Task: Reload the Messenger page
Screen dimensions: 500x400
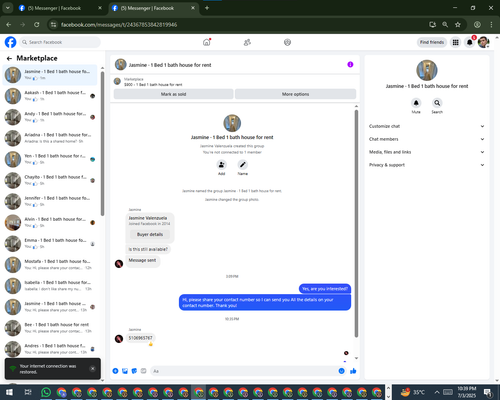Action: (x=37, y=25)
